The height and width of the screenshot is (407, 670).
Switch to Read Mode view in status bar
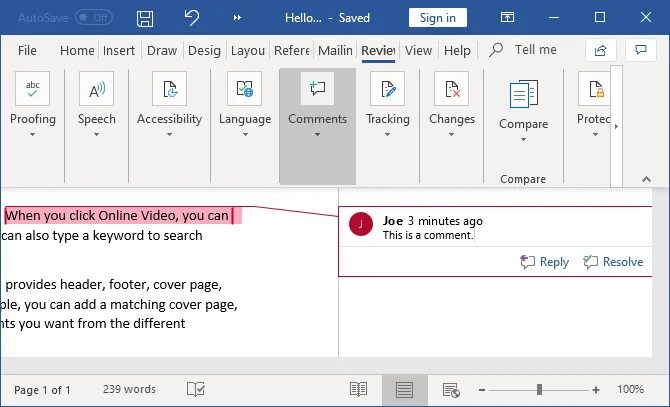358,389
